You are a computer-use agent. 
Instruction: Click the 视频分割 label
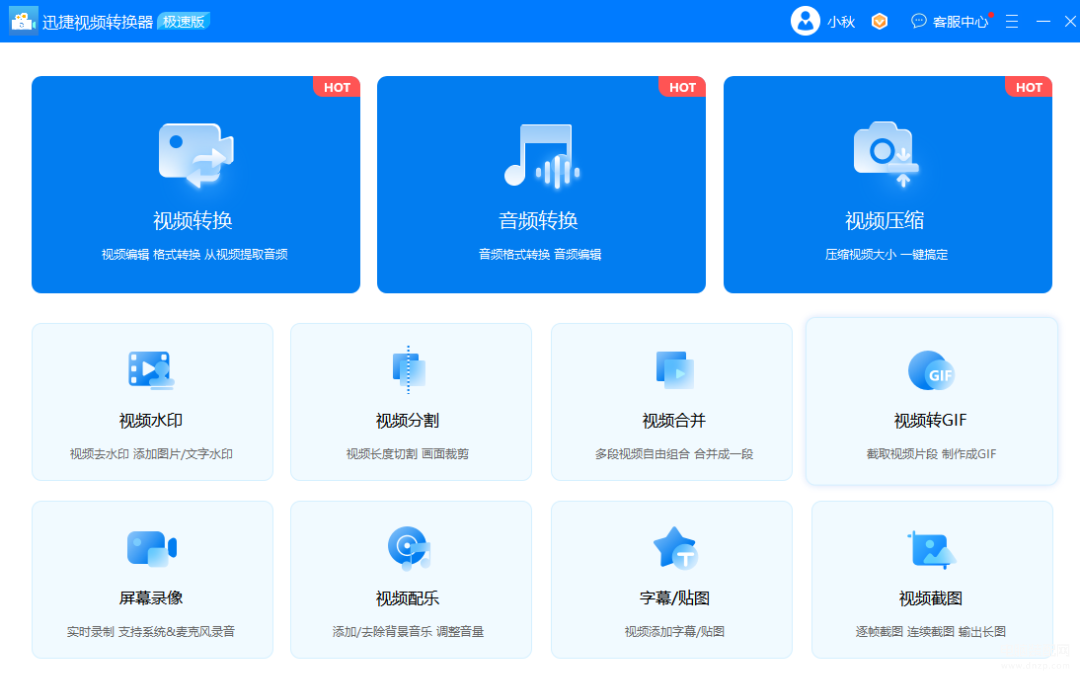point(407,421)
